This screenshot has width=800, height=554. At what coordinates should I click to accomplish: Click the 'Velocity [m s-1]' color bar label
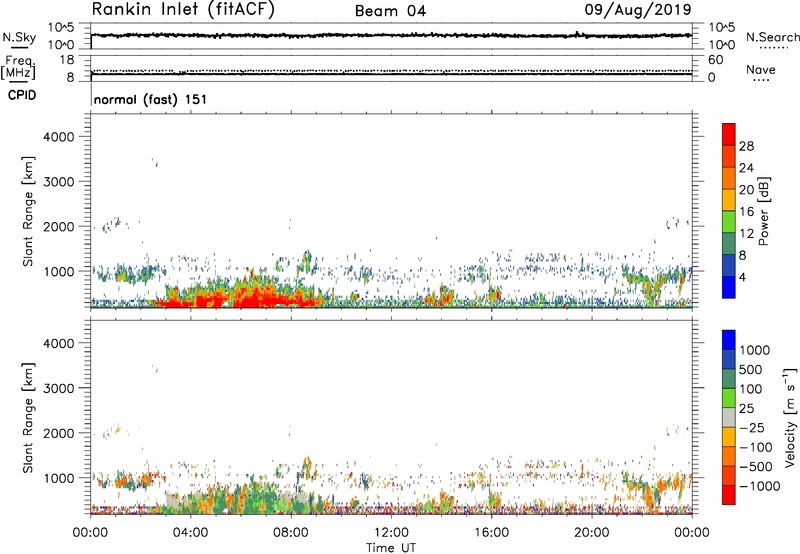(x=790, y=417)
